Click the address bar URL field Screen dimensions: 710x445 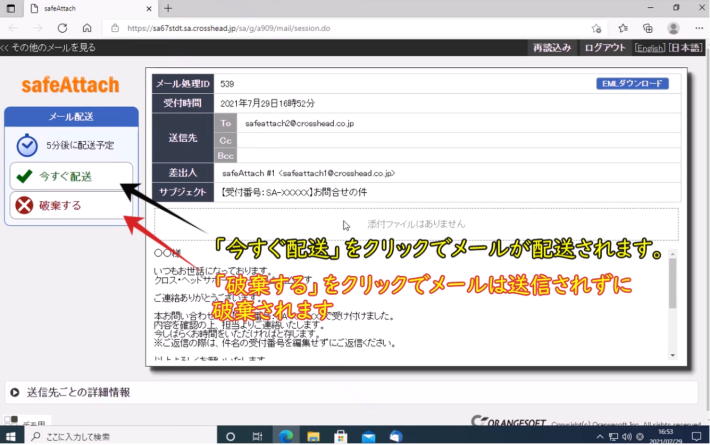coord(349,28)
